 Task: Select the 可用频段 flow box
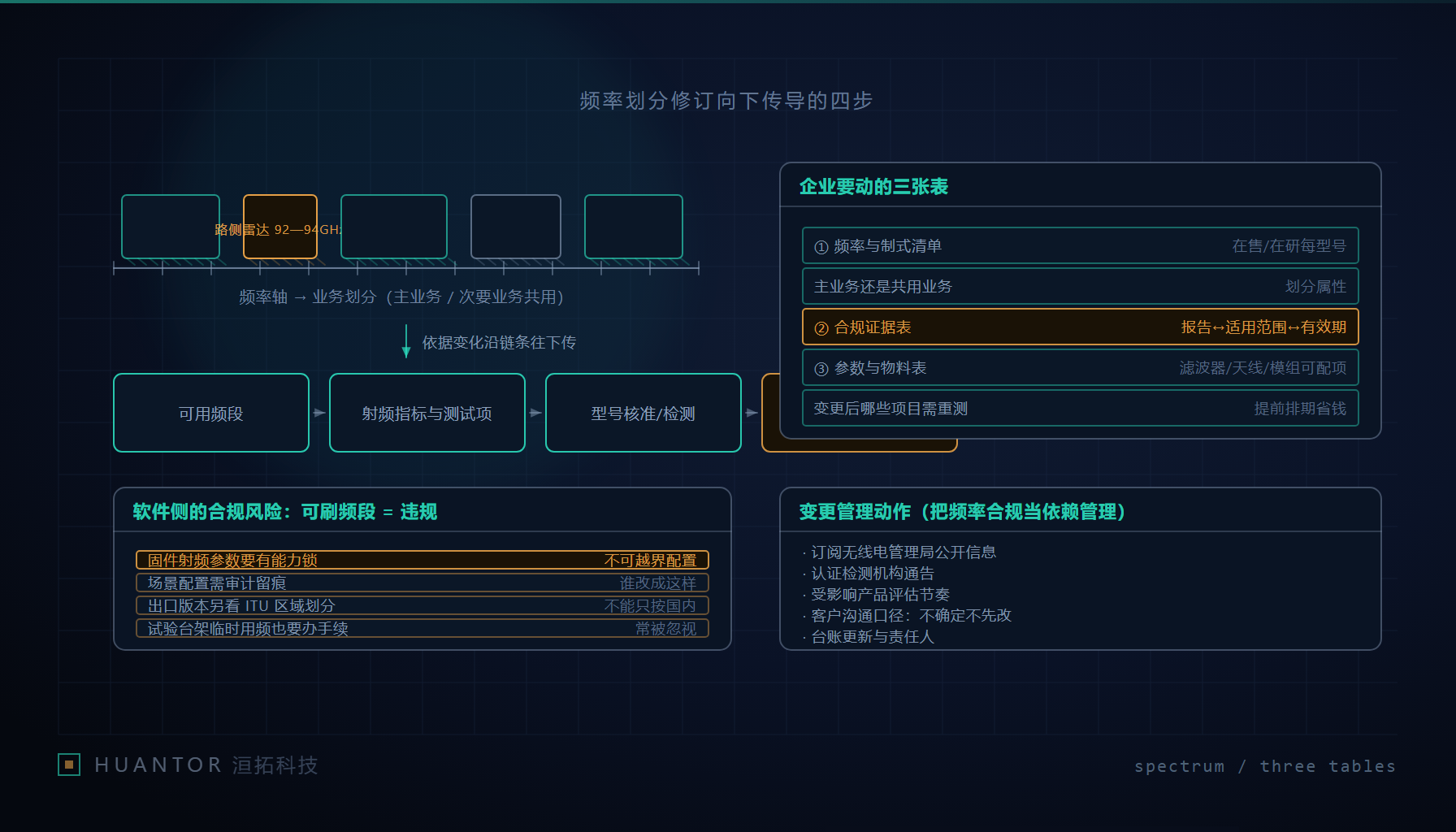211,413
